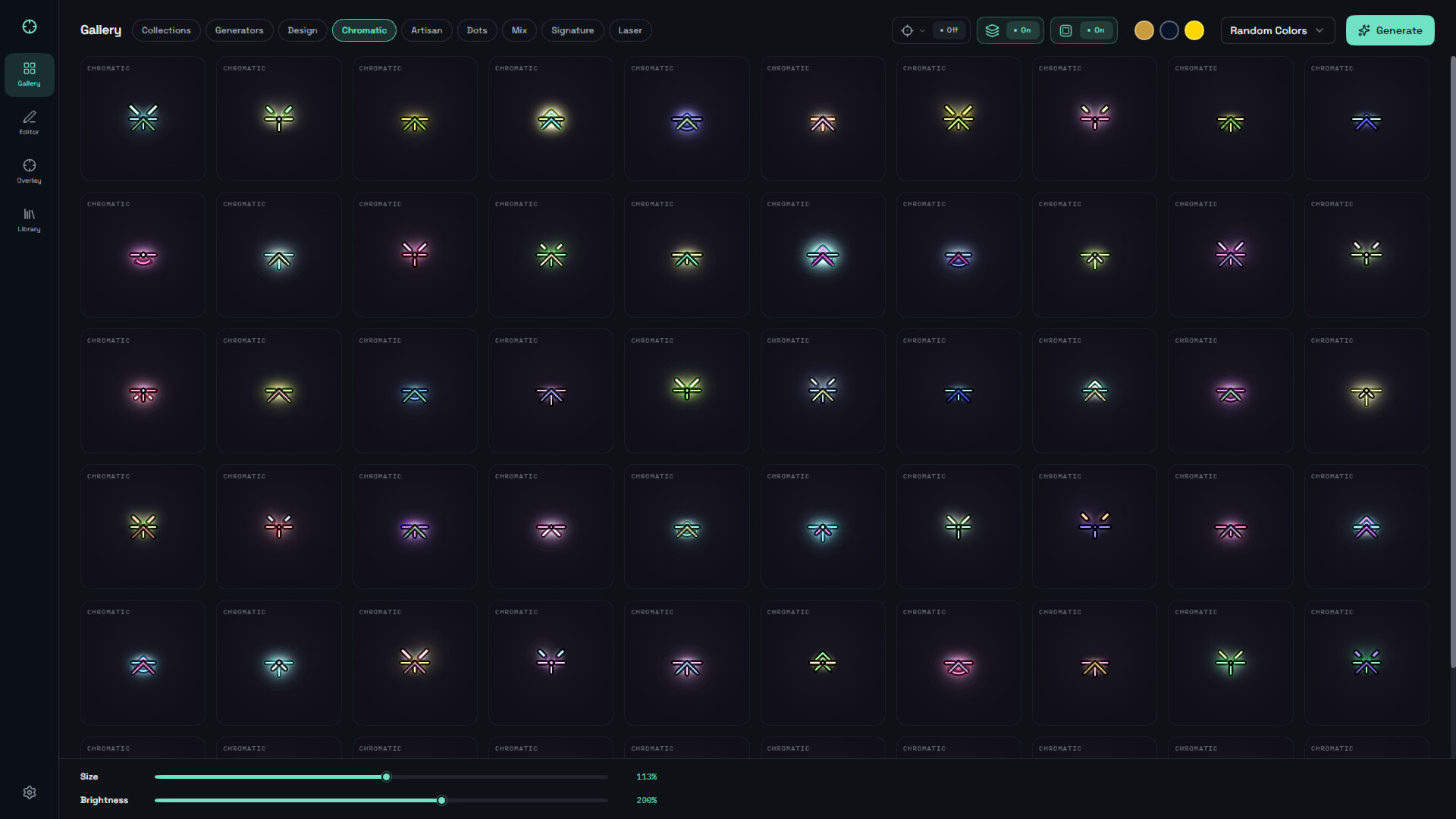Pick the dark navy color swatch
Image resolution: width=1456 pixels, height=819 pixels.
[1169, 30]
